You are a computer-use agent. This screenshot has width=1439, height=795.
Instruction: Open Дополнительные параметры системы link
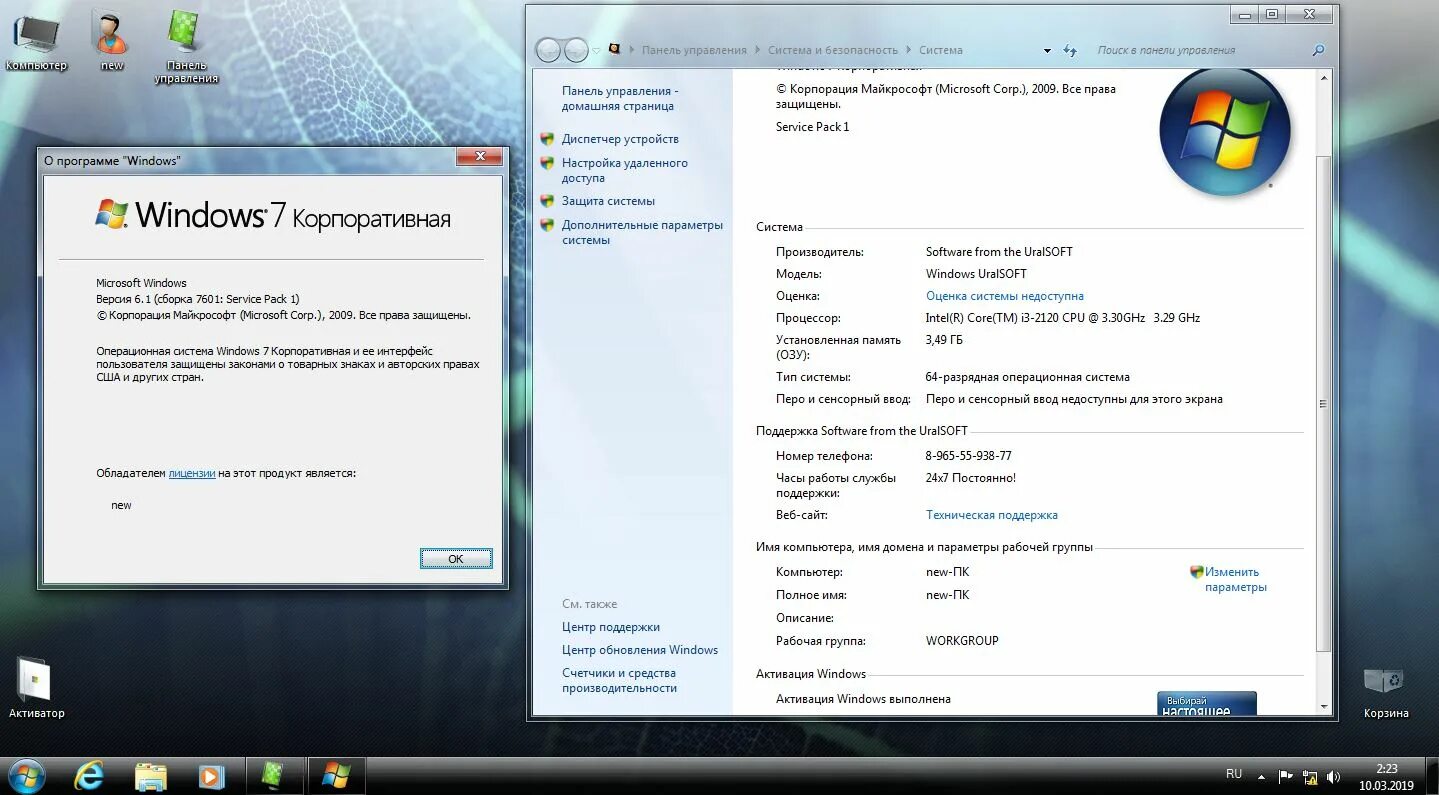click(642, 232)
